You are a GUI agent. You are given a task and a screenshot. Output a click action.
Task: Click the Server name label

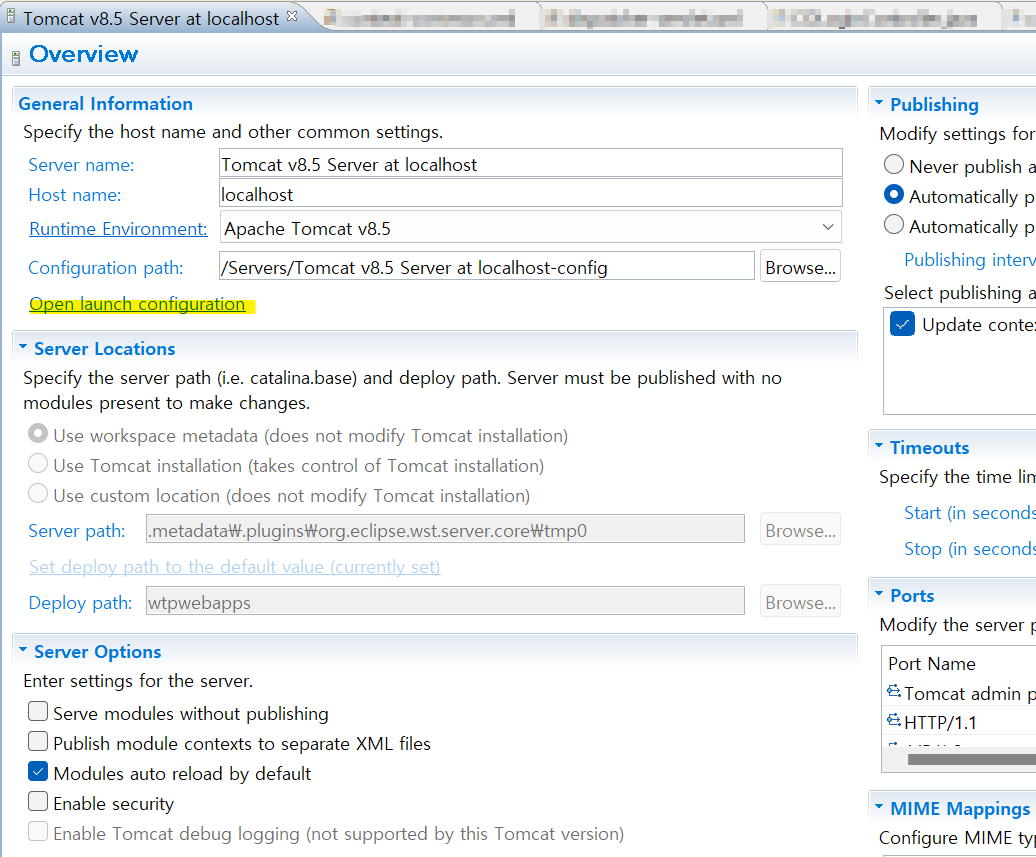coord(81,165)
